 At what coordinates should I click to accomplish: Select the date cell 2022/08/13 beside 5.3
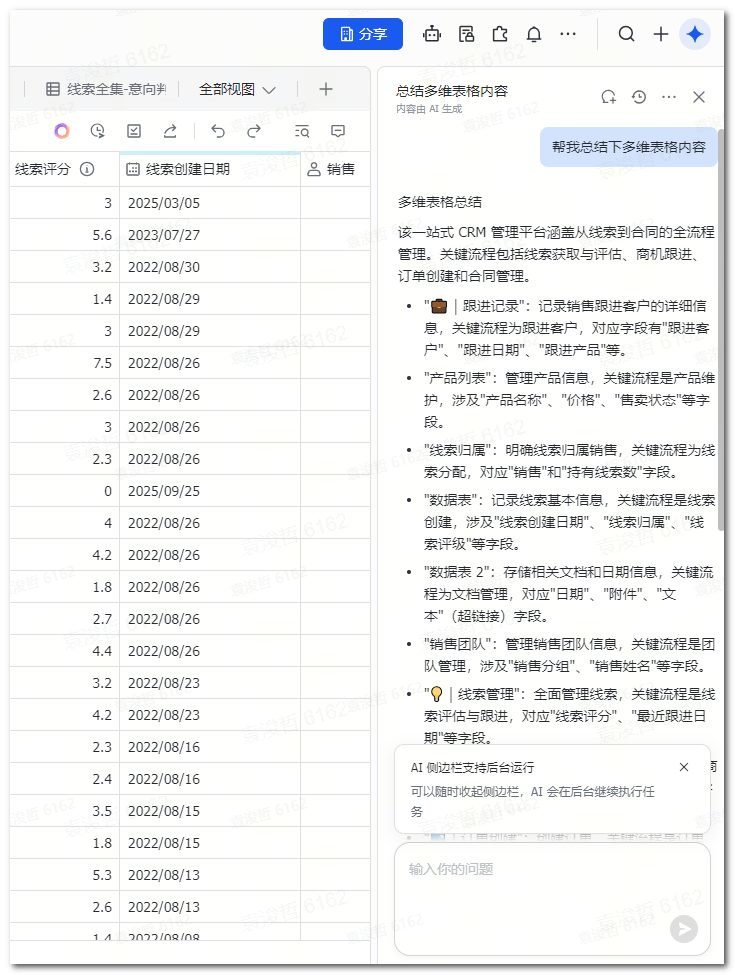coord(210,875)
